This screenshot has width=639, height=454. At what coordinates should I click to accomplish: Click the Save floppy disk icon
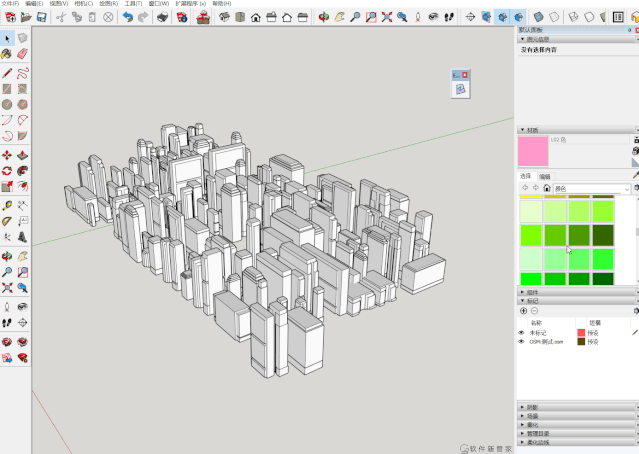pos(41,17)
